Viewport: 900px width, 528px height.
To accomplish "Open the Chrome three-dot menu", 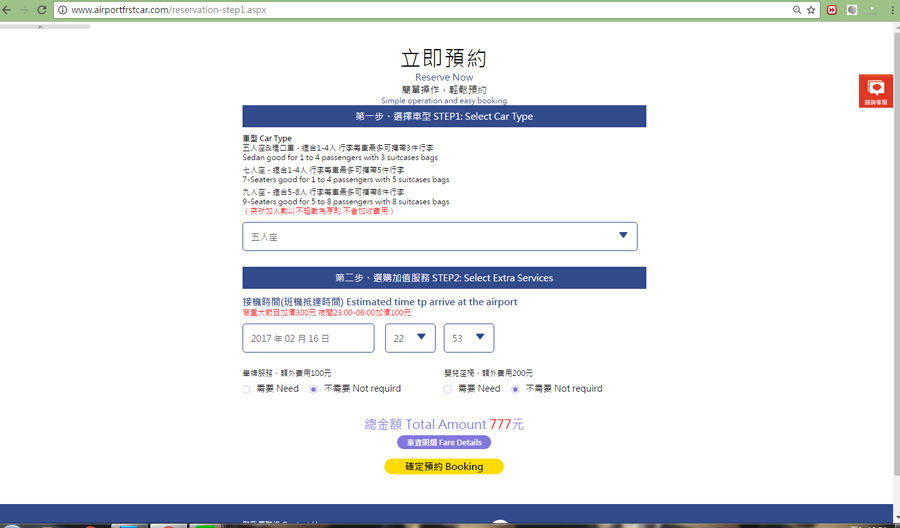I will click(x=891, y=10).
